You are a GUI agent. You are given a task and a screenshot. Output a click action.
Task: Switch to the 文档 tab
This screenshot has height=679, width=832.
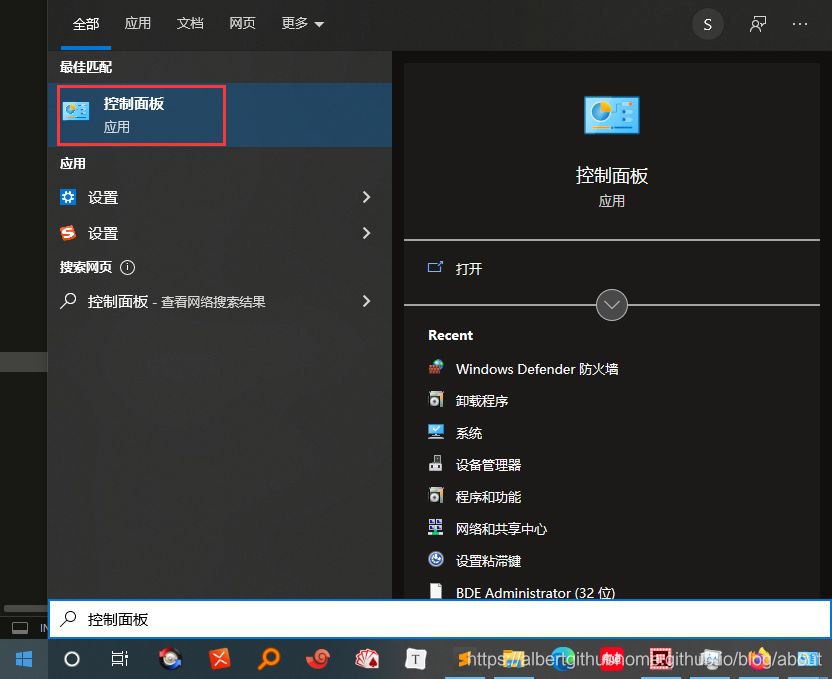(x=190, y=23)
